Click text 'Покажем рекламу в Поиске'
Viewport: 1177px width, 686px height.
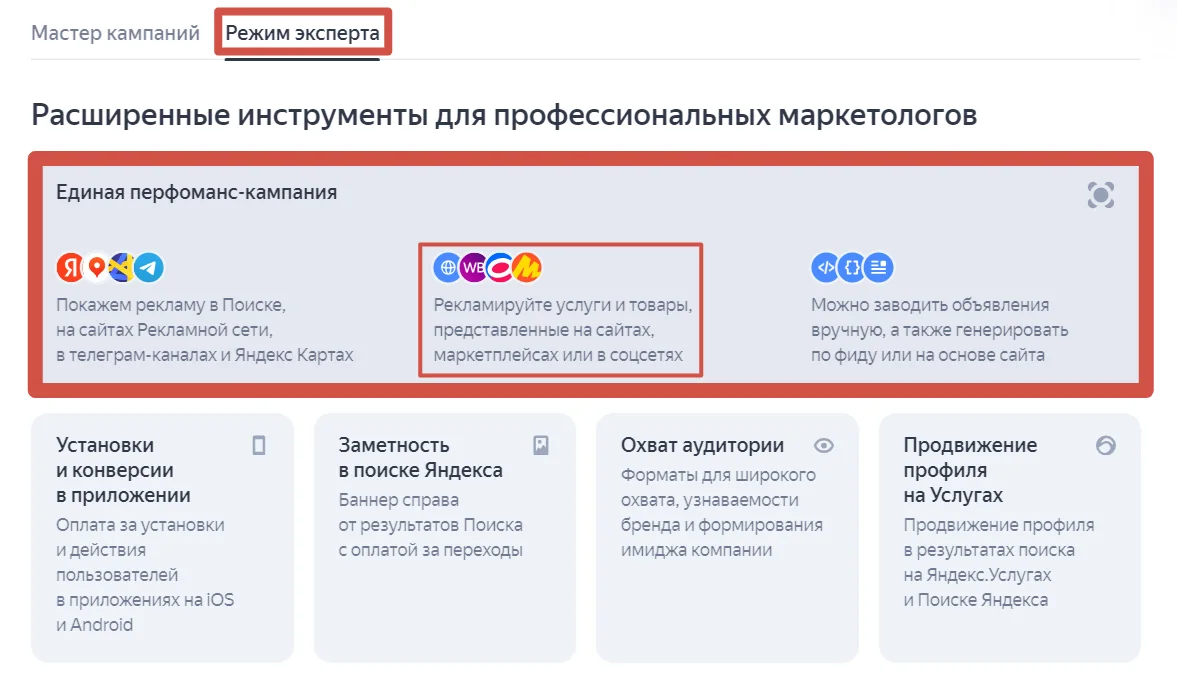click(170, 305)
